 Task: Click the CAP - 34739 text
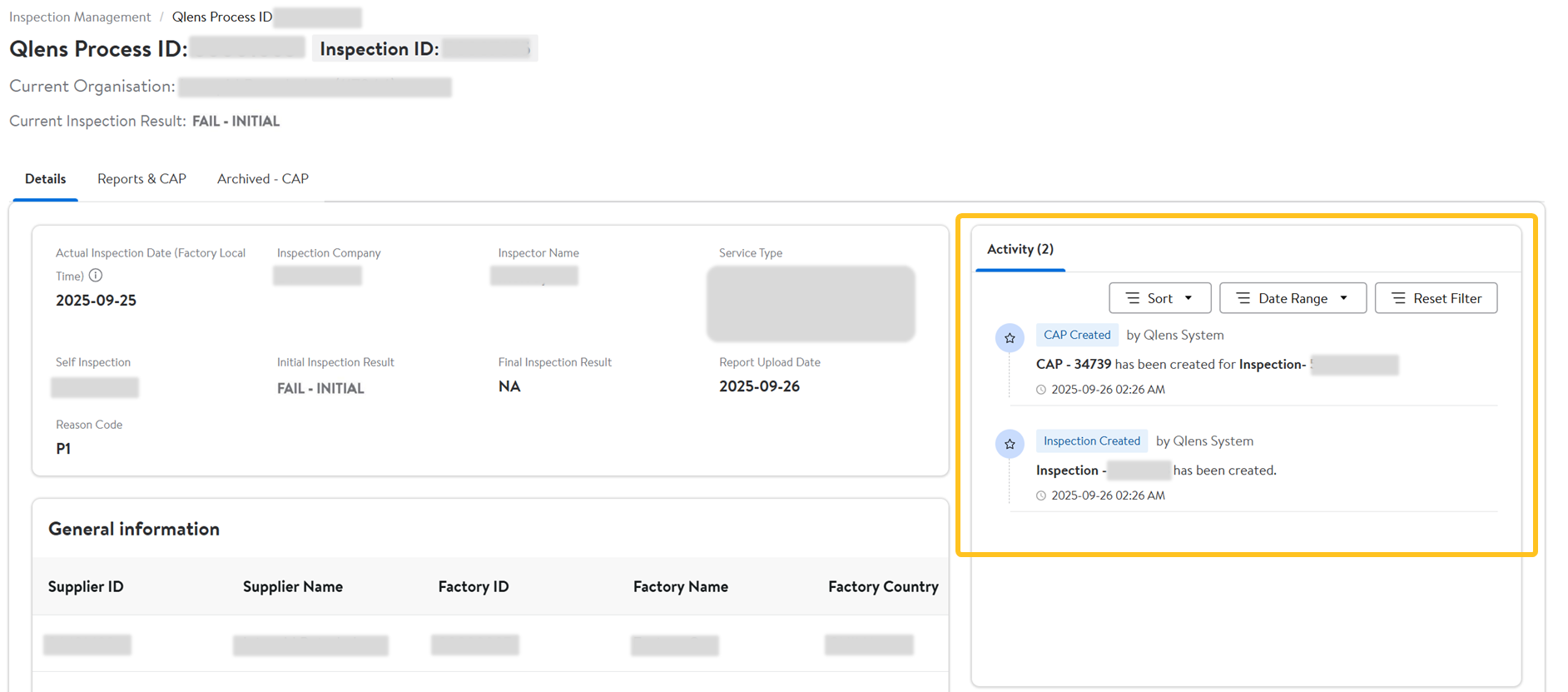tap(1074, 364)
